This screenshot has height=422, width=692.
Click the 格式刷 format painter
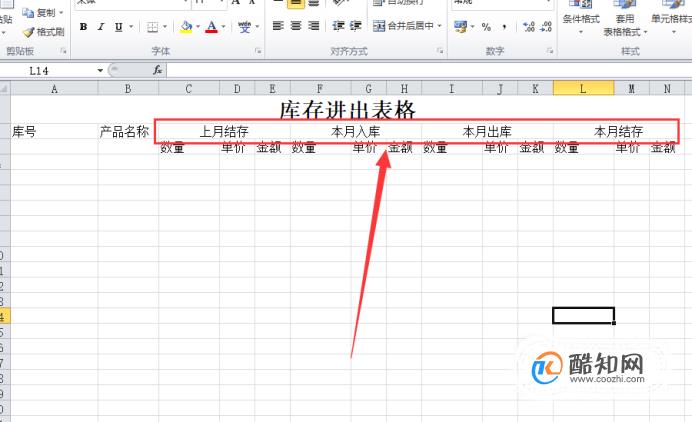point(43,32)
